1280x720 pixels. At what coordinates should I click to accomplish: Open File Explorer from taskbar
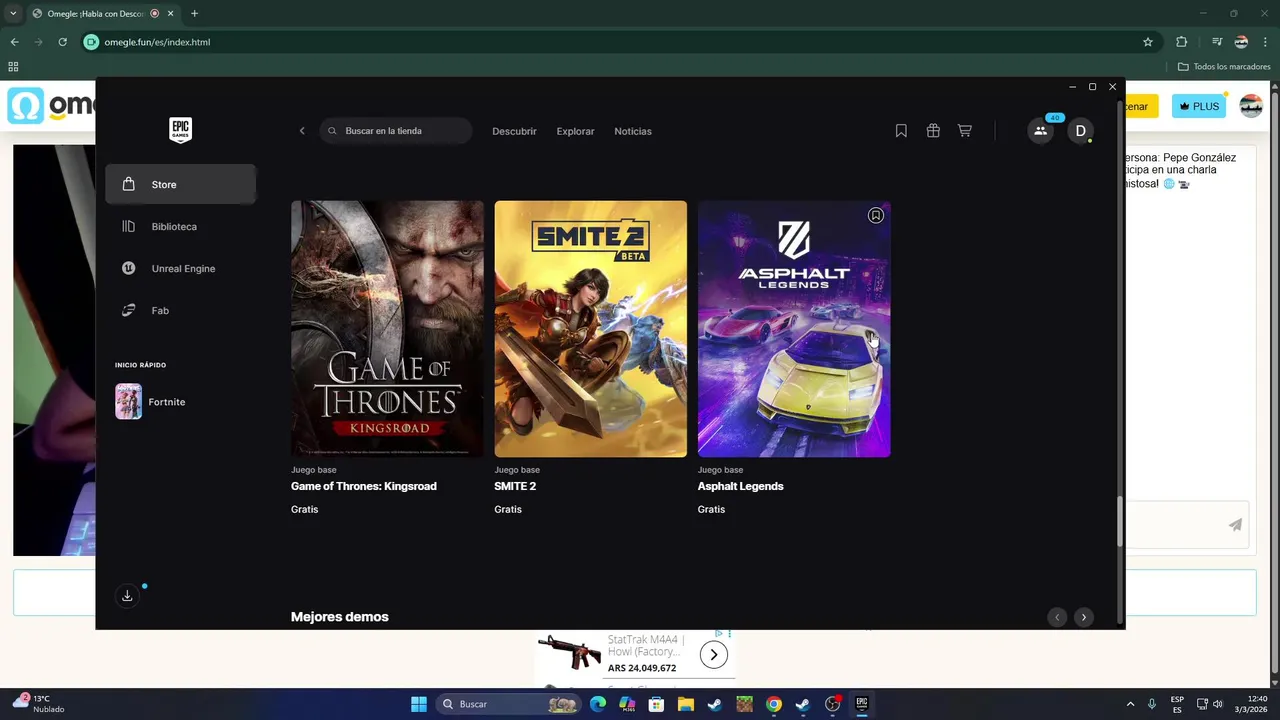click(685, 704)
